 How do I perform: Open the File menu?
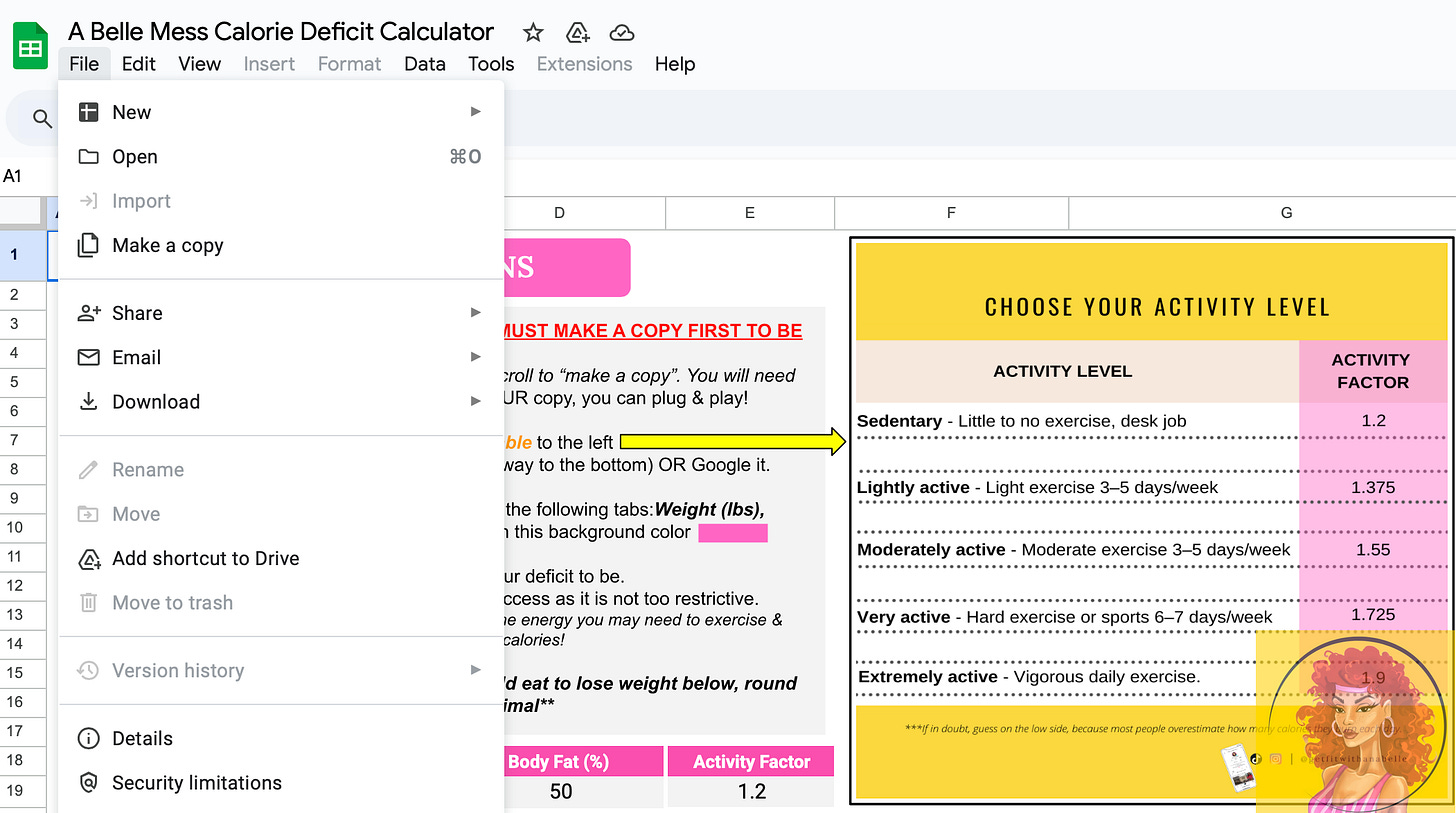84,64
